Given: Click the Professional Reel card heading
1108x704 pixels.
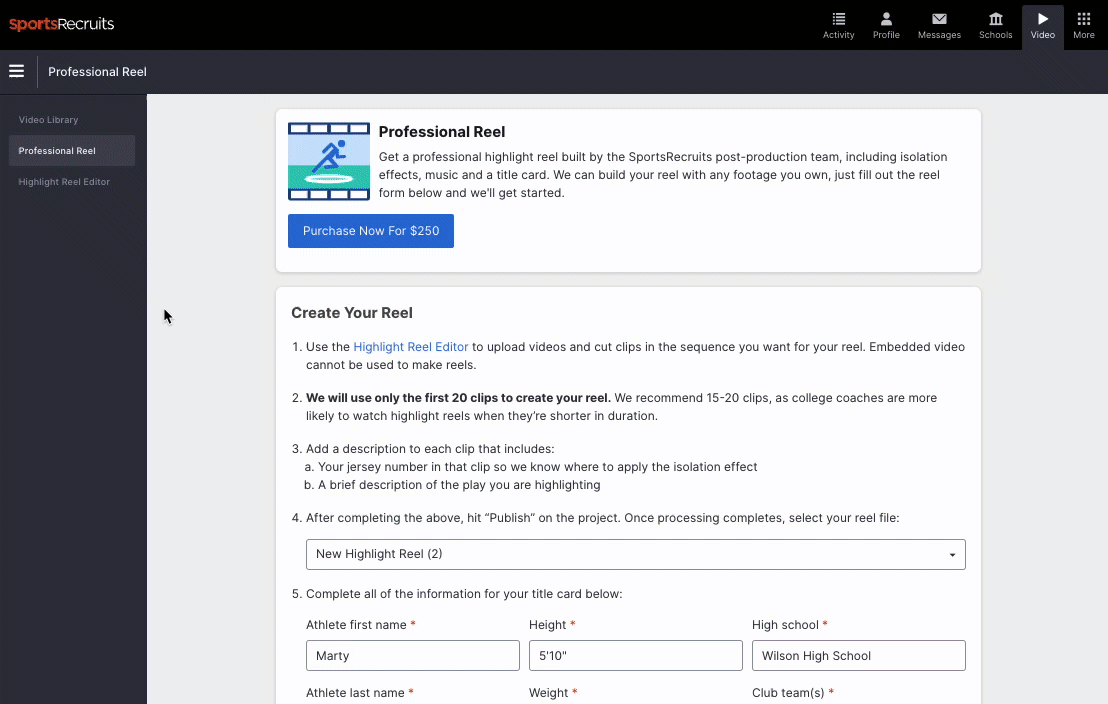Looking at the screenshot, I should click(442, 132).
